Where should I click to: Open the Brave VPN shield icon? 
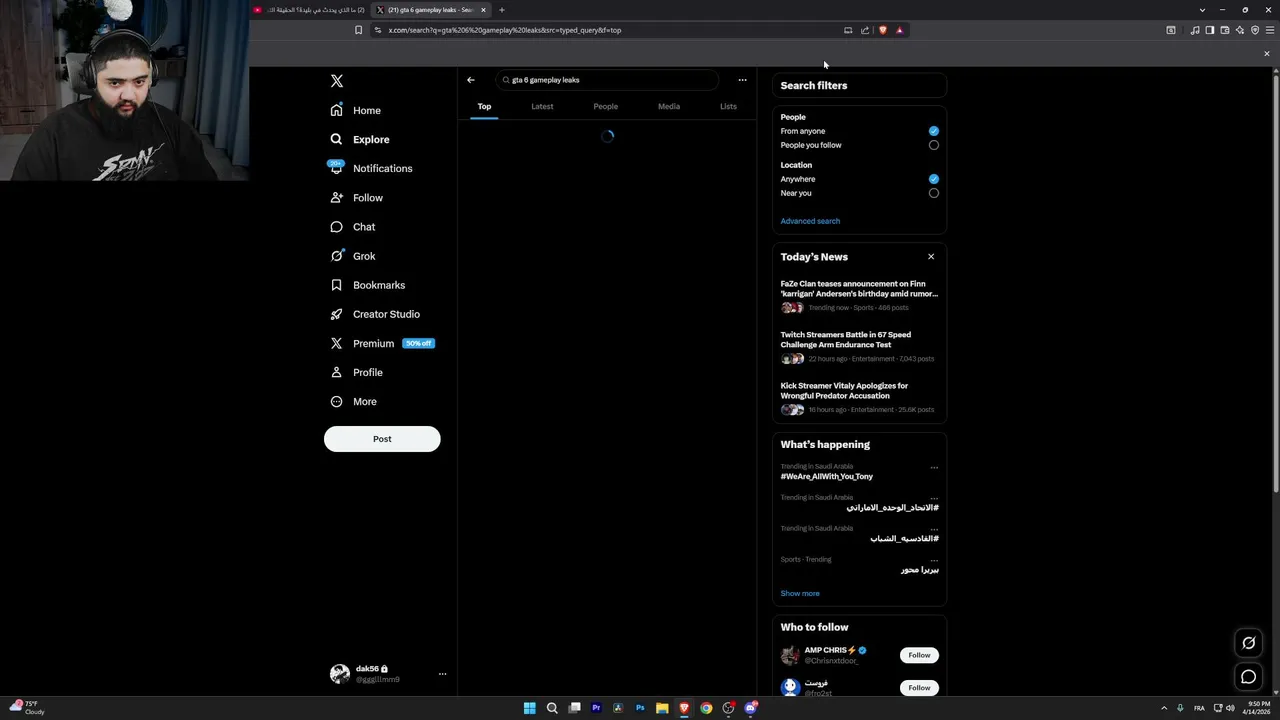[x=1255, y=30]
